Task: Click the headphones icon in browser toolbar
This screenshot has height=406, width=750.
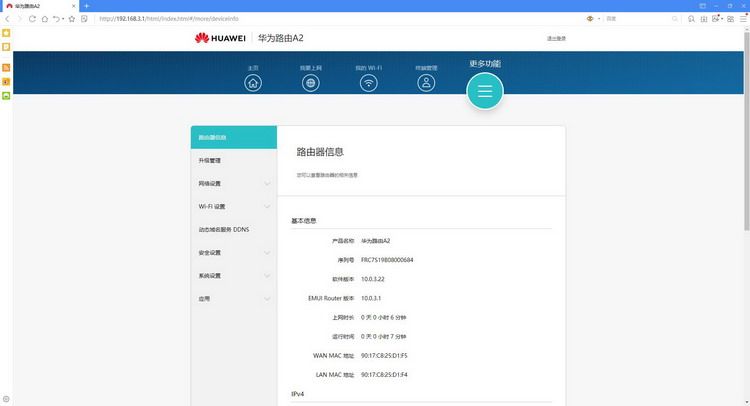Action: (x=691, y=19)
